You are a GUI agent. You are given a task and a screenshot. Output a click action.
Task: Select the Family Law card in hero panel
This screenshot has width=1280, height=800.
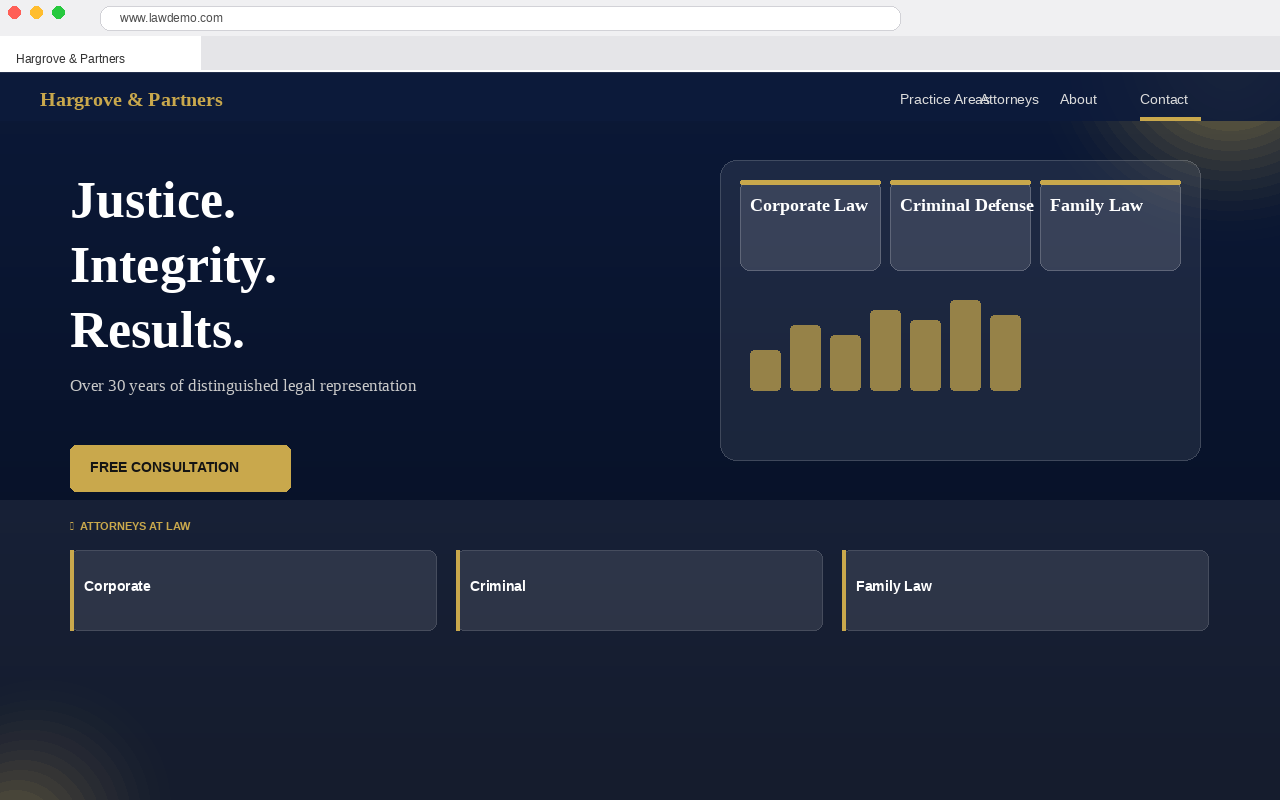tap(1110, 225)
